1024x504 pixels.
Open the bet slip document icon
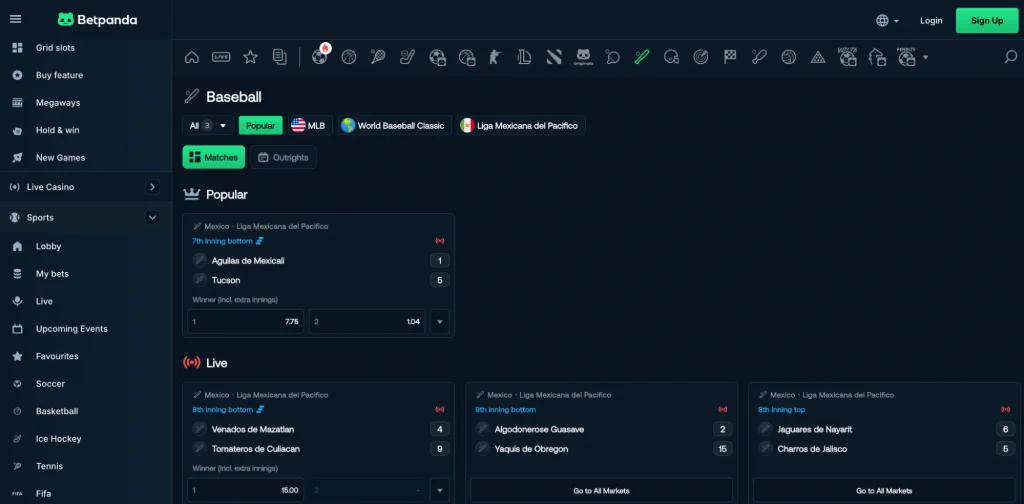(x=279, y=57)
